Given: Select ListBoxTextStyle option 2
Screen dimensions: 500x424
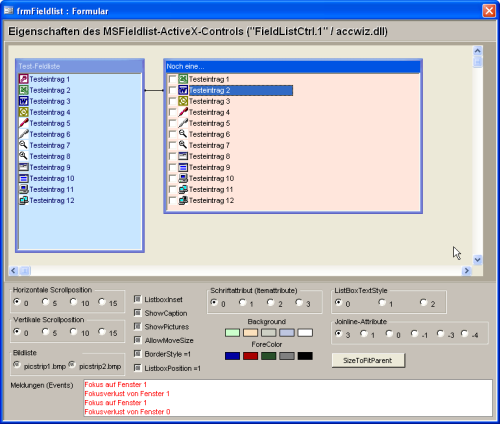Looking at the screenshot, I should (x=423, y=302).
